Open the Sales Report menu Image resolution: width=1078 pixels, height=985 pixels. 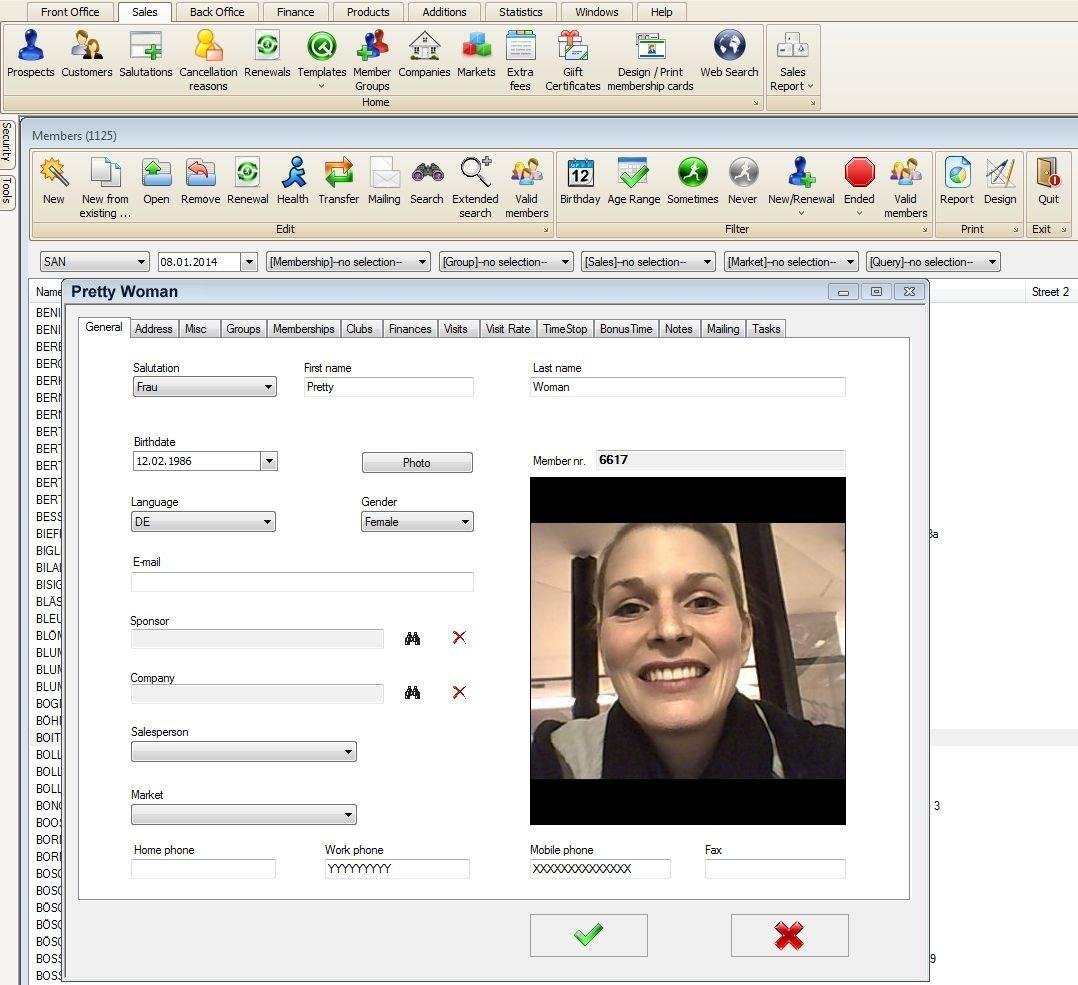click(x=792, y=60)
